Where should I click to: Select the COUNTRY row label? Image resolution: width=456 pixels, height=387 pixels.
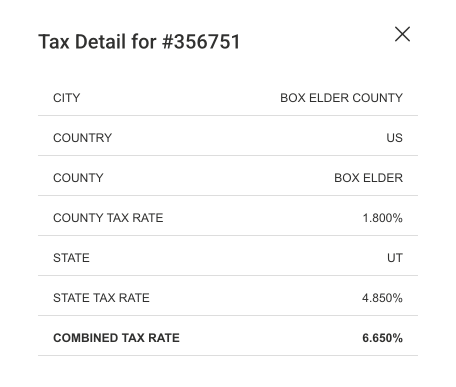pyautogui.click(x=82, y=138)
